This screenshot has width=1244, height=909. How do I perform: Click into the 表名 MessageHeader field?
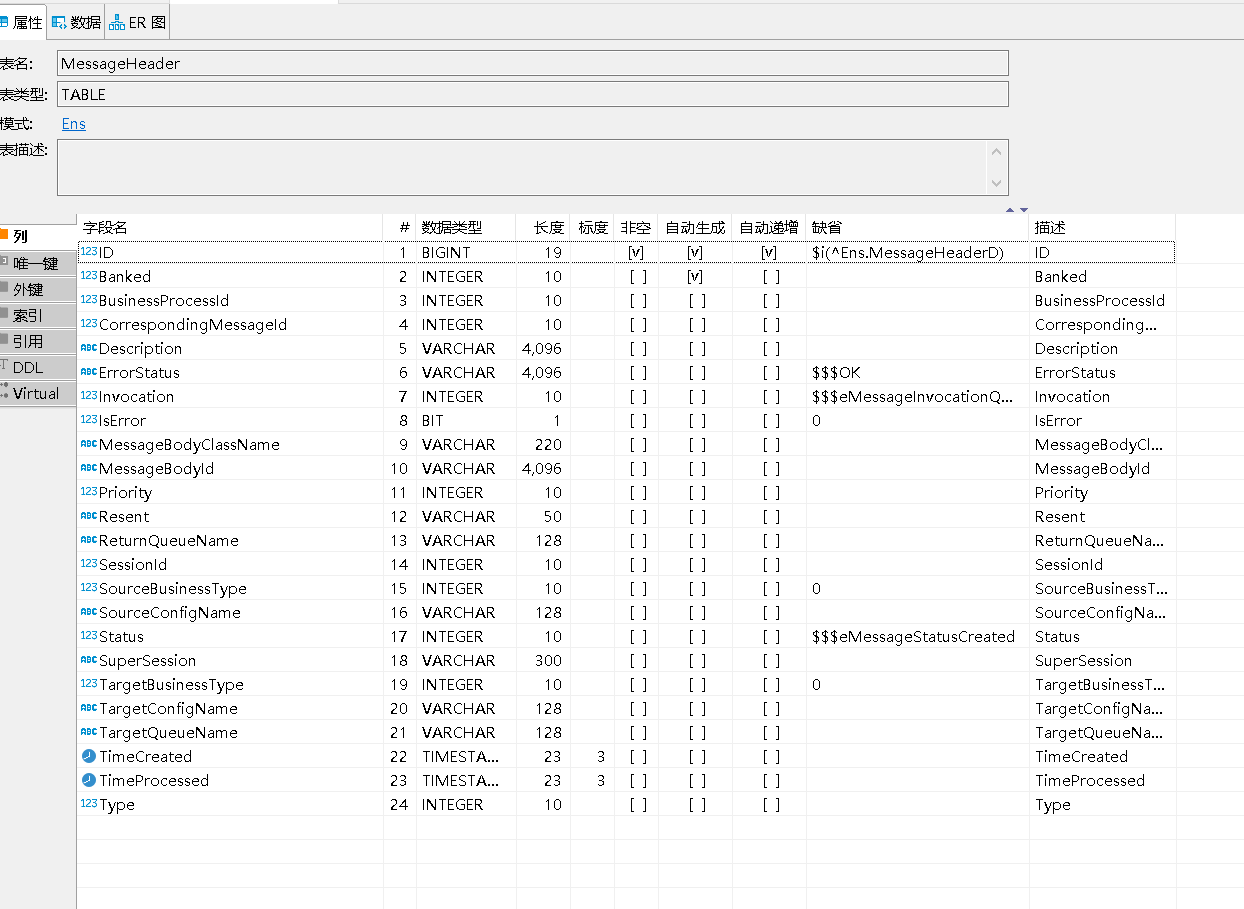pos(532,63)
